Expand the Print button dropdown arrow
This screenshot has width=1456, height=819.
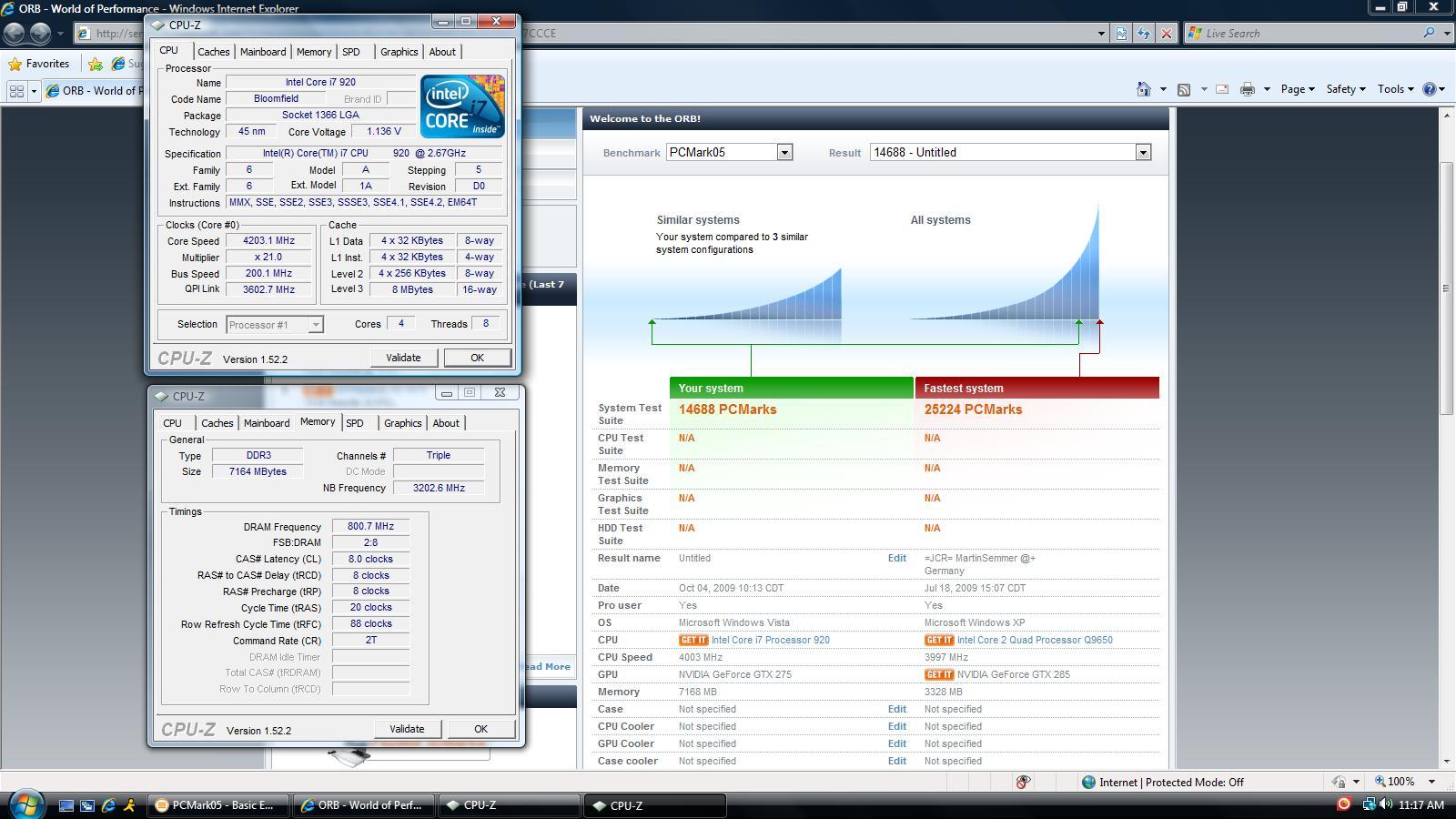[x=1267, y=89]
